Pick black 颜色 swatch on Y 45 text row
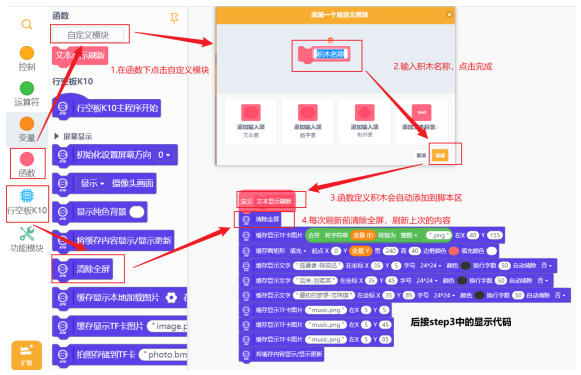The height and width of the screenshot is (375, 581). tap(462, 281)
